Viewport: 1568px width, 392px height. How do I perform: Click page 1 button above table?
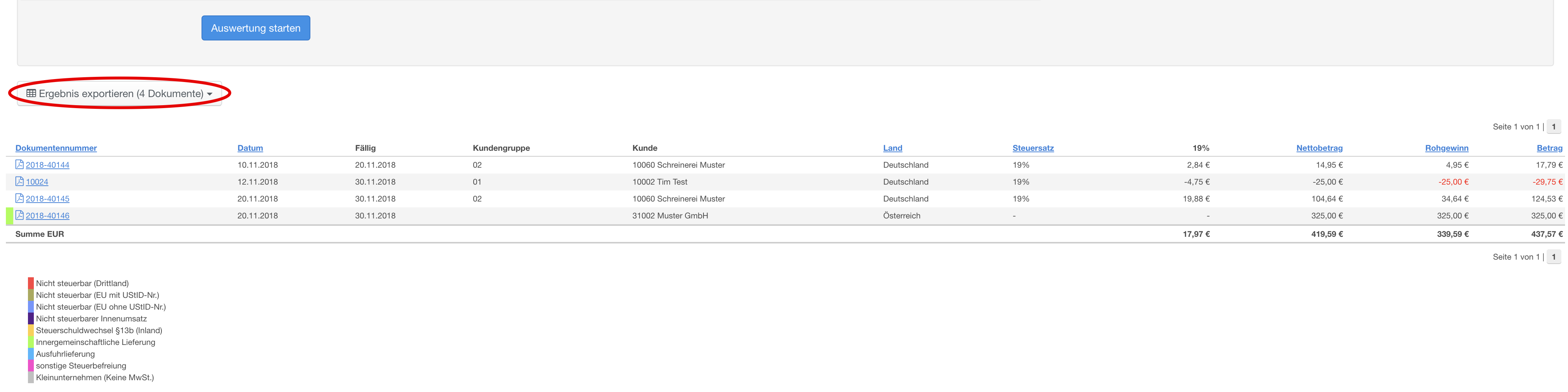pos(1553,126)
